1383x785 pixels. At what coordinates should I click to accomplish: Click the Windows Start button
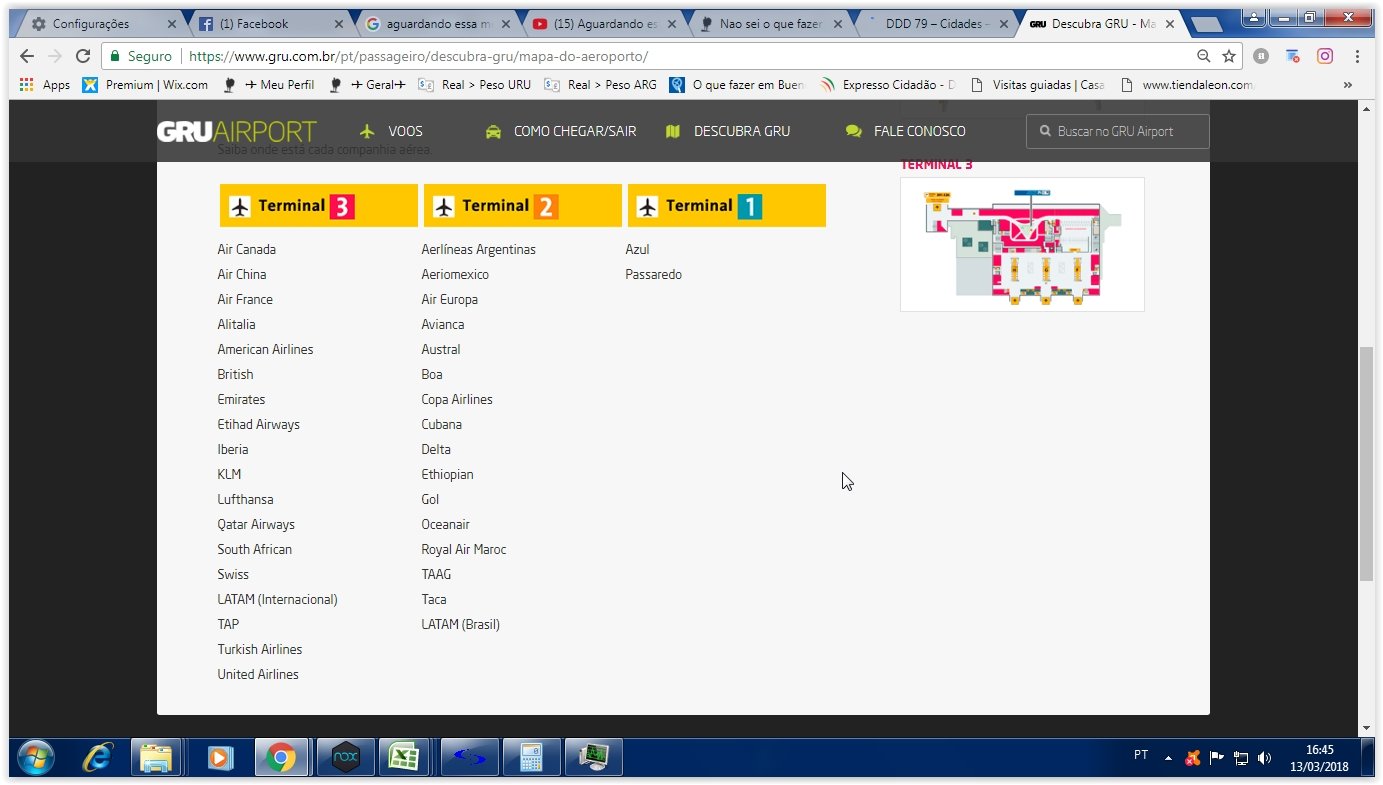[36, 758]
